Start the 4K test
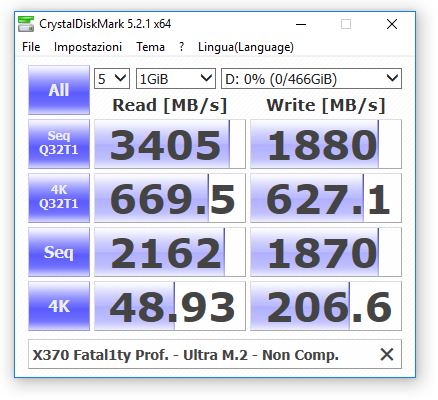This screenshot has height=400, width=438. (x=59, y=306)
